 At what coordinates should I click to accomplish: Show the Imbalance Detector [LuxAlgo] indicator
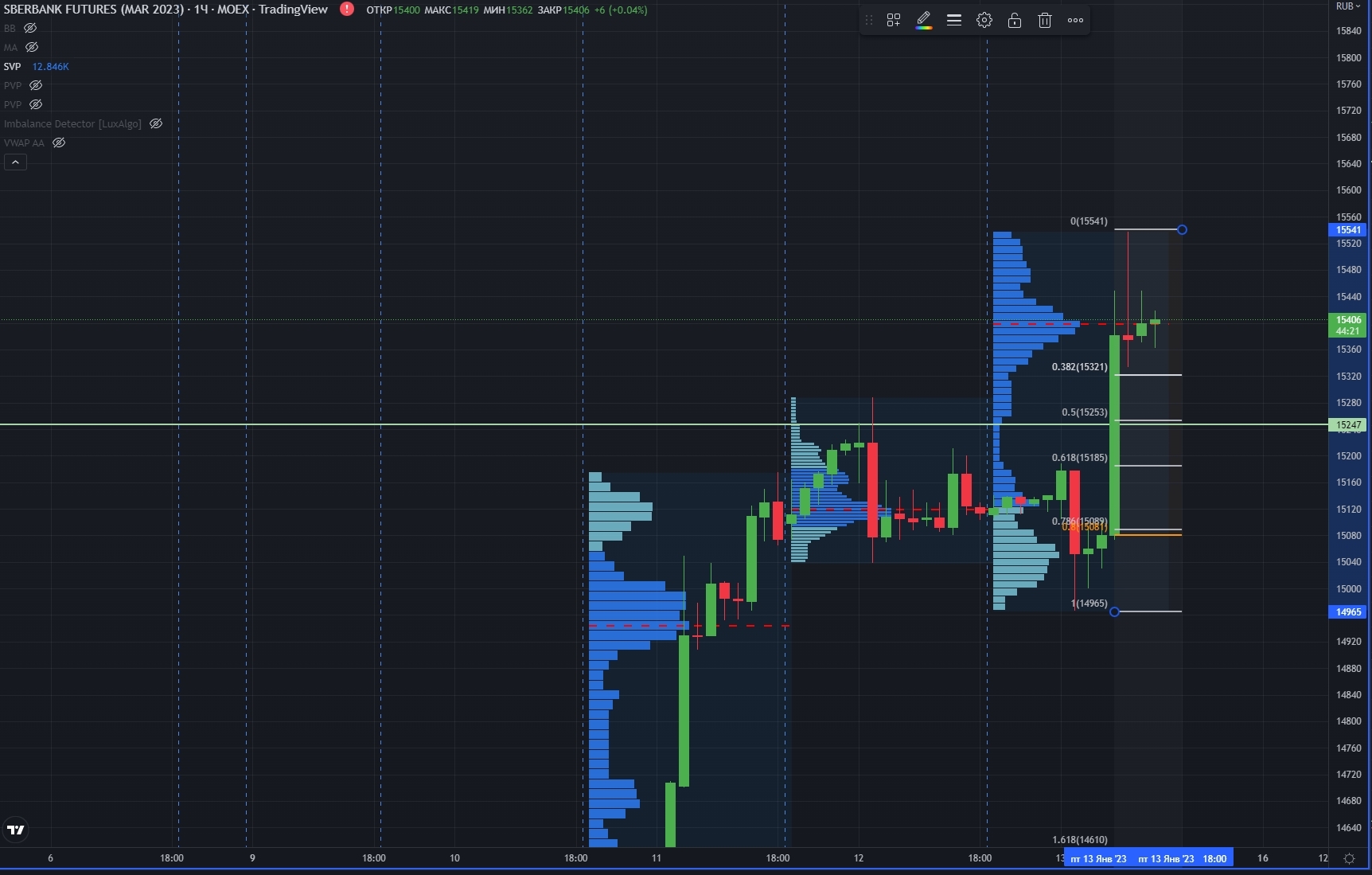156,123
